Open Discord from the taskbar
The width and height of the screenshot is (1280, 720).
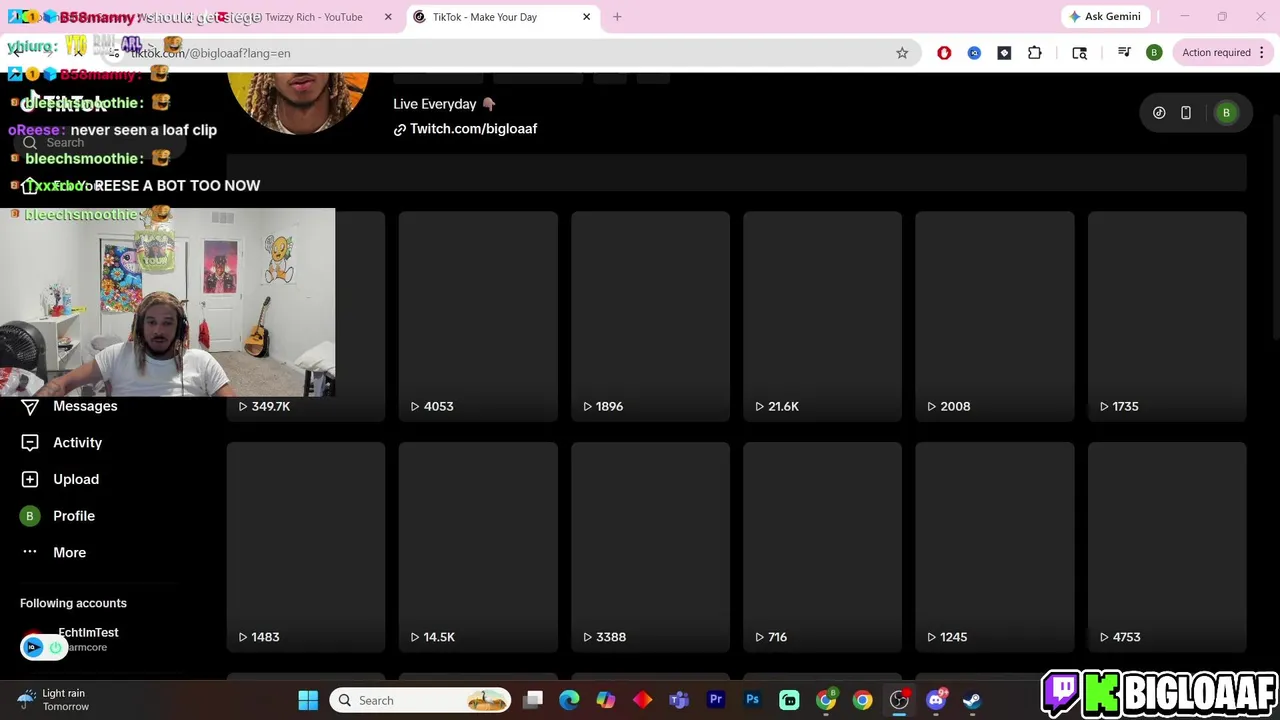[x=936, y=700]
